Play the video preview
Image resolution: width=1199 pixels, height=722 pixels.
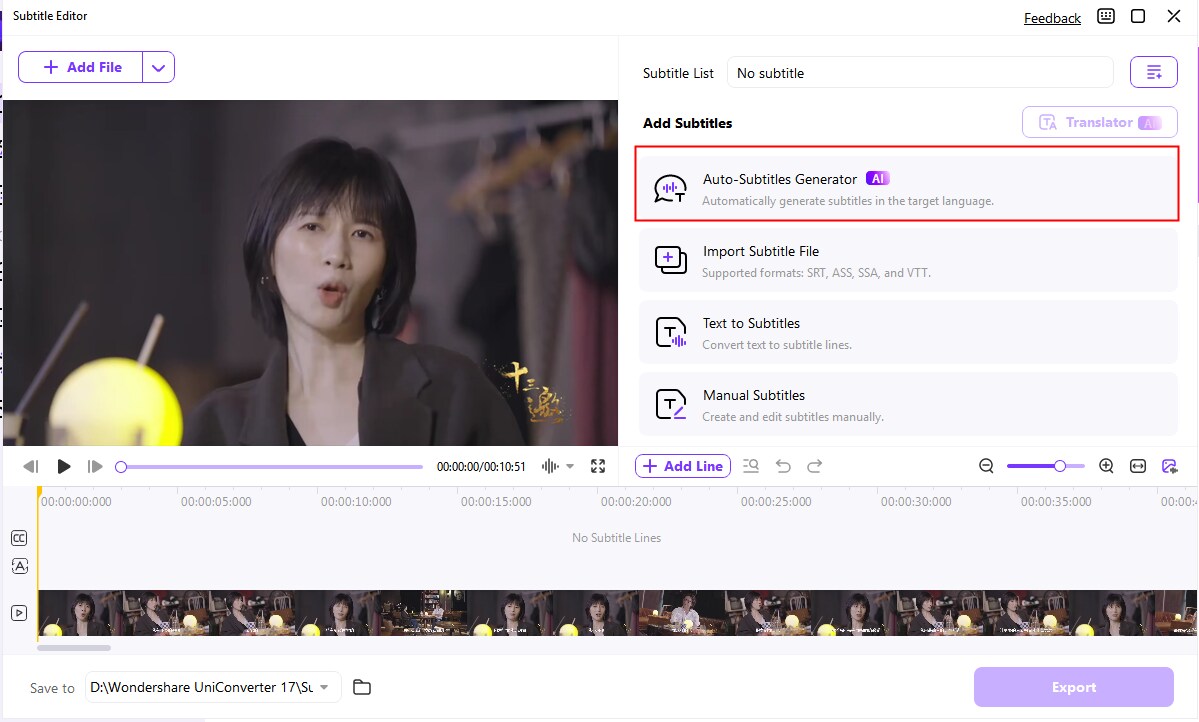[x=64, y=466]
